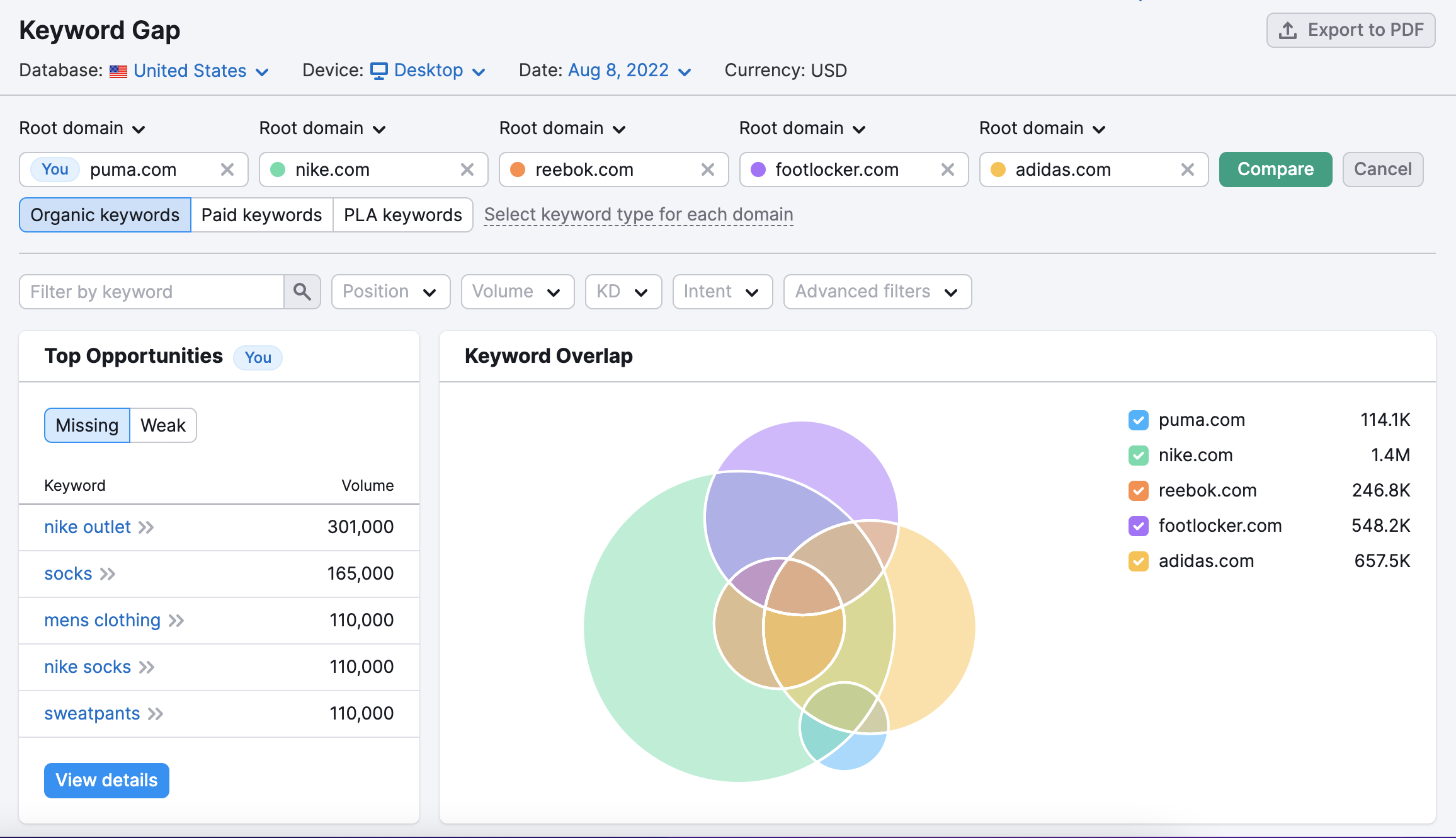Click the Desktop monitor icon
Screen dimensions: 1456x838
tap(379, 71)
